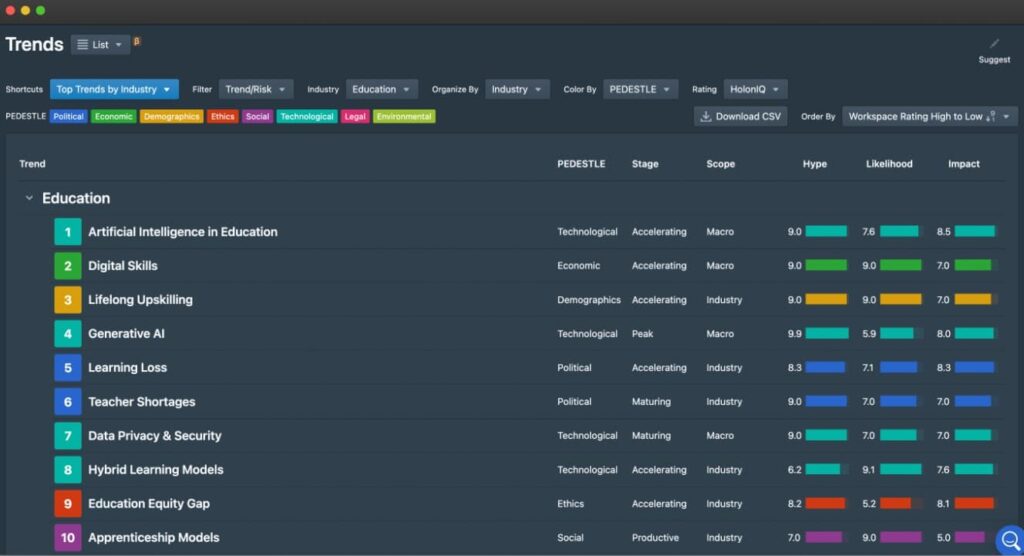Toggle the Environmental PEDESTLE tag
Image resolution: width=1024 pixels, height=556 pixels.
tap(404, 117)
